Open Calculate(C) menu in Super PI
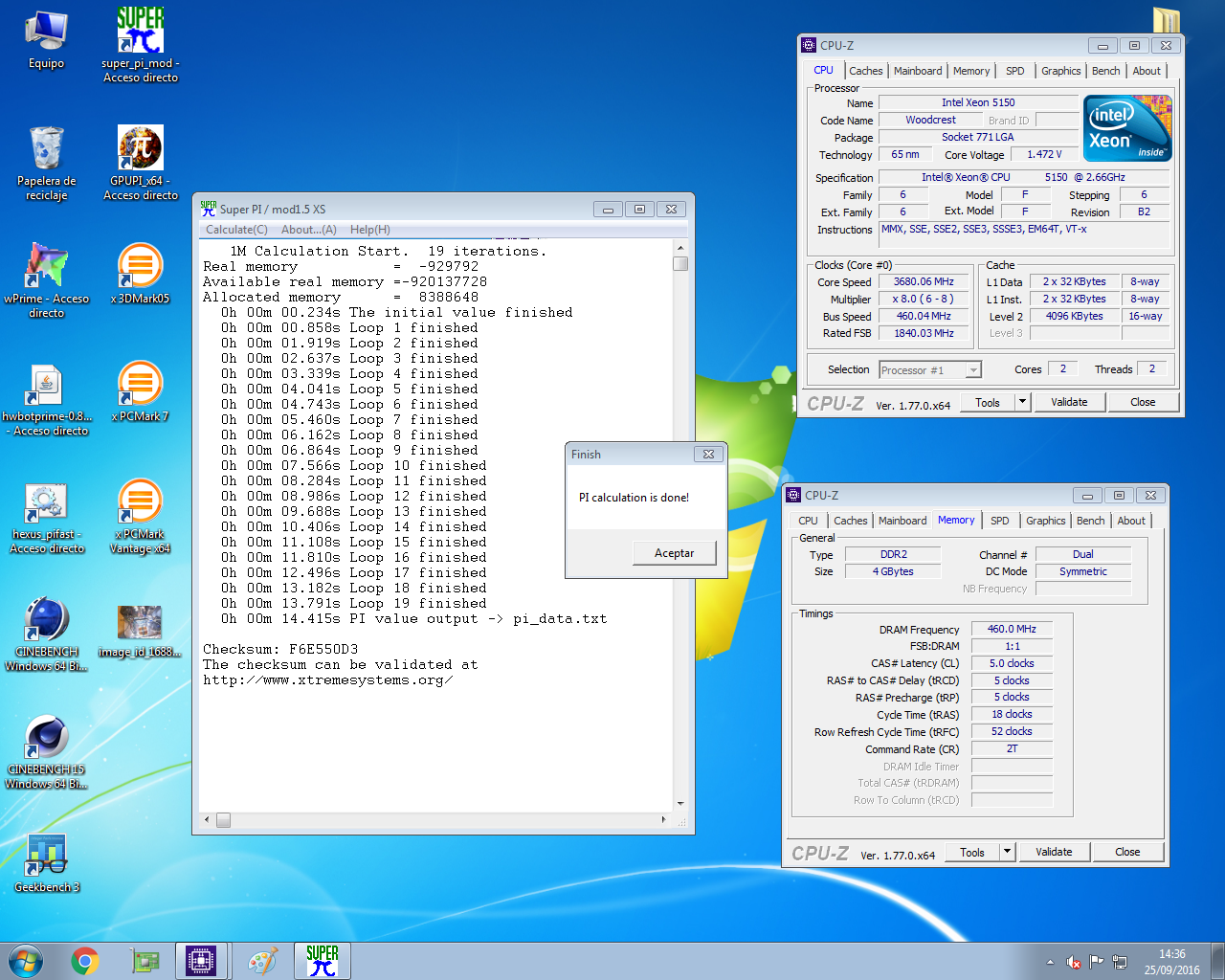Screen dimensions: 1225x980 point(236,230)
